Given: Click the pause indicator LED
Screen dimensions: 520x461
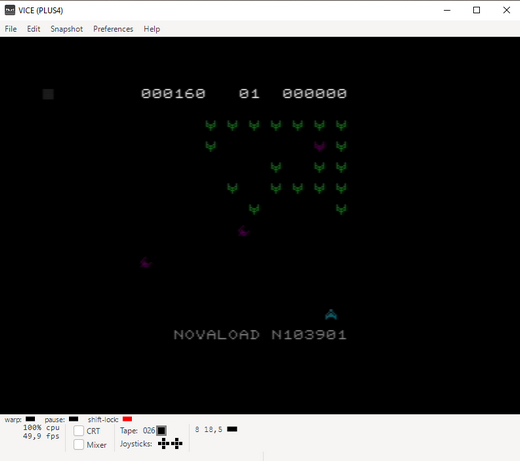Looking at the screenshot, I should click(x=73, y=419).
